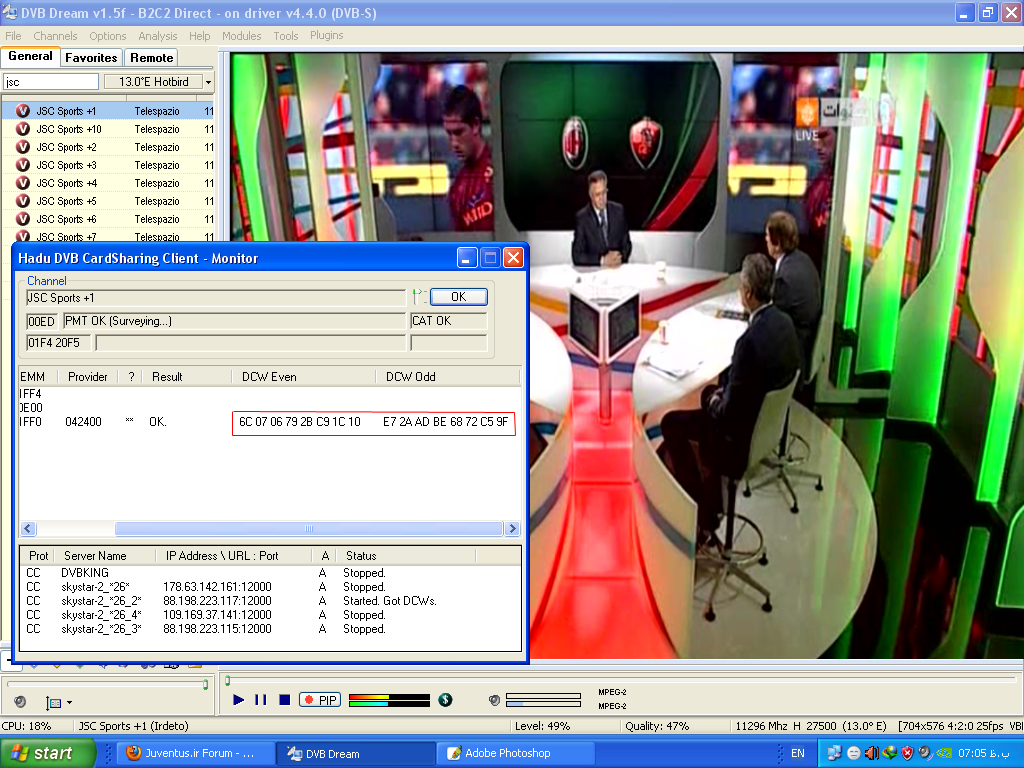Click the left arrow of the horizontal scrollbar
The width and height of the screenshot is (1024, 768).
point(28,528)
